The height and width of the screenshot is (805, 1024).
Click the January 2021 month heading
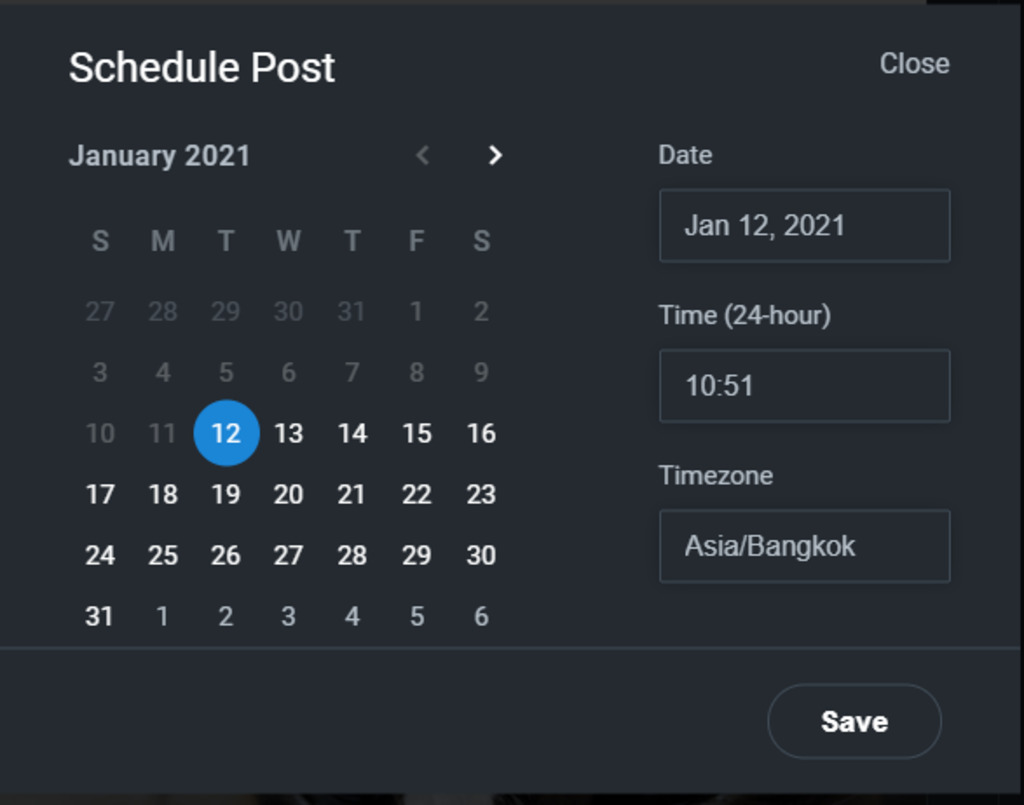click(160, 156)
